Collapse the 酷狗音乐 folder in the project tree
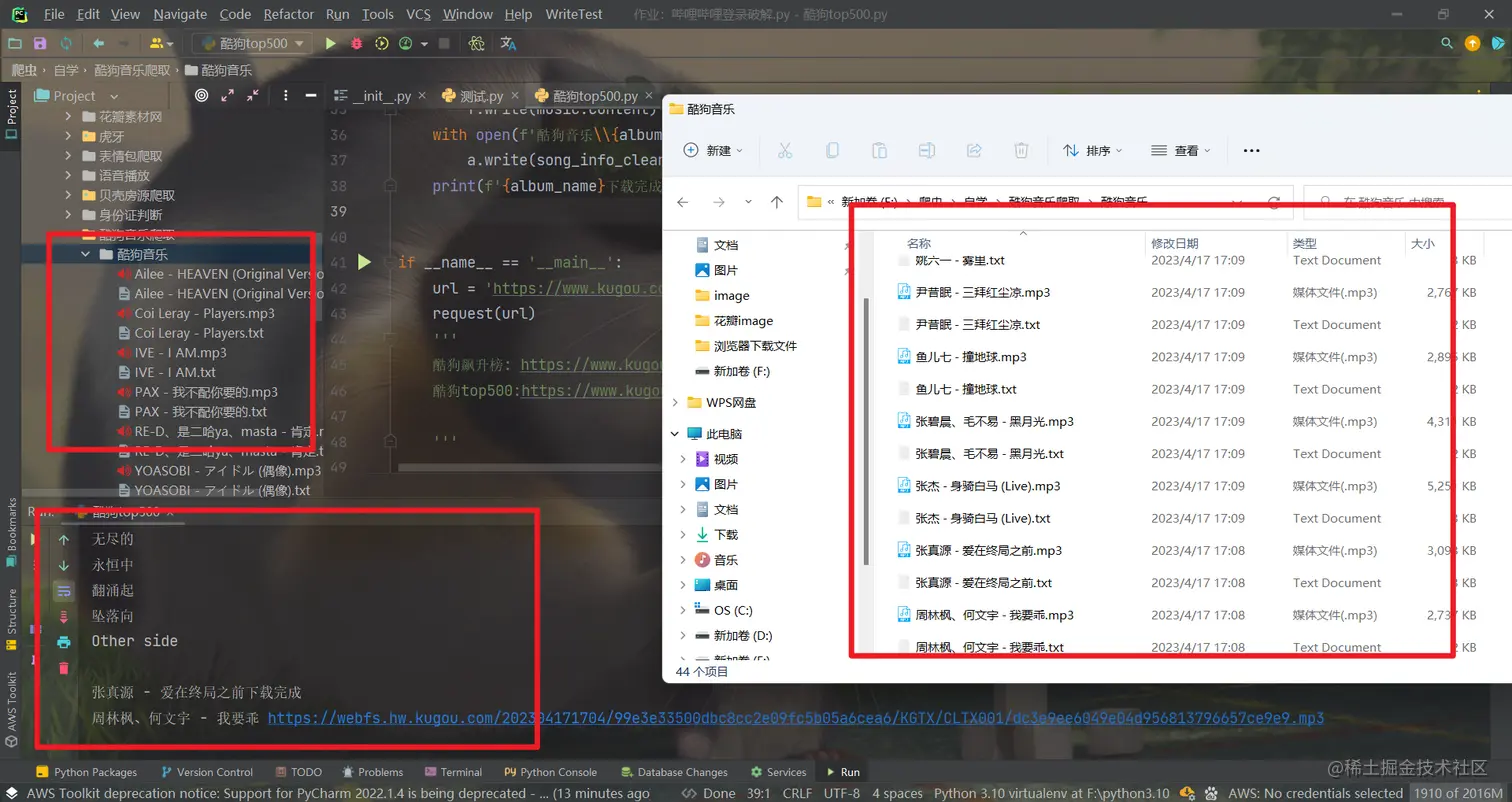This screenshot has height=802, width=1512. pos(87,254)
